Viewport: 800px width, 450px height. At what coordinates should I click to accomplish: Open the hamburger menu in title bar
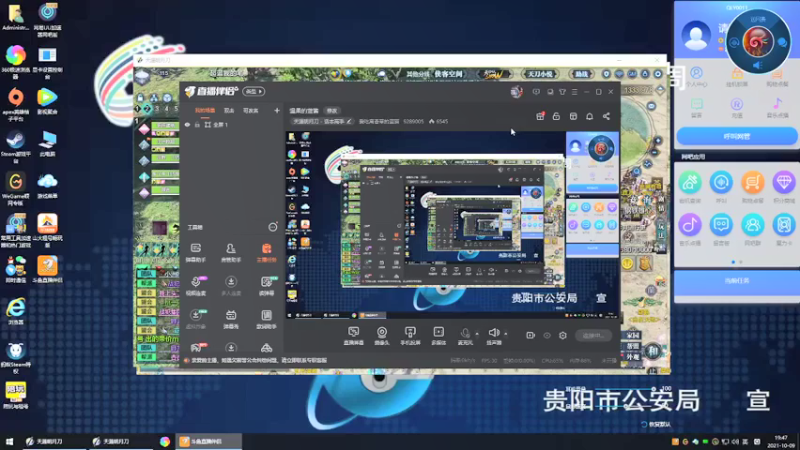tap(574, 92)
